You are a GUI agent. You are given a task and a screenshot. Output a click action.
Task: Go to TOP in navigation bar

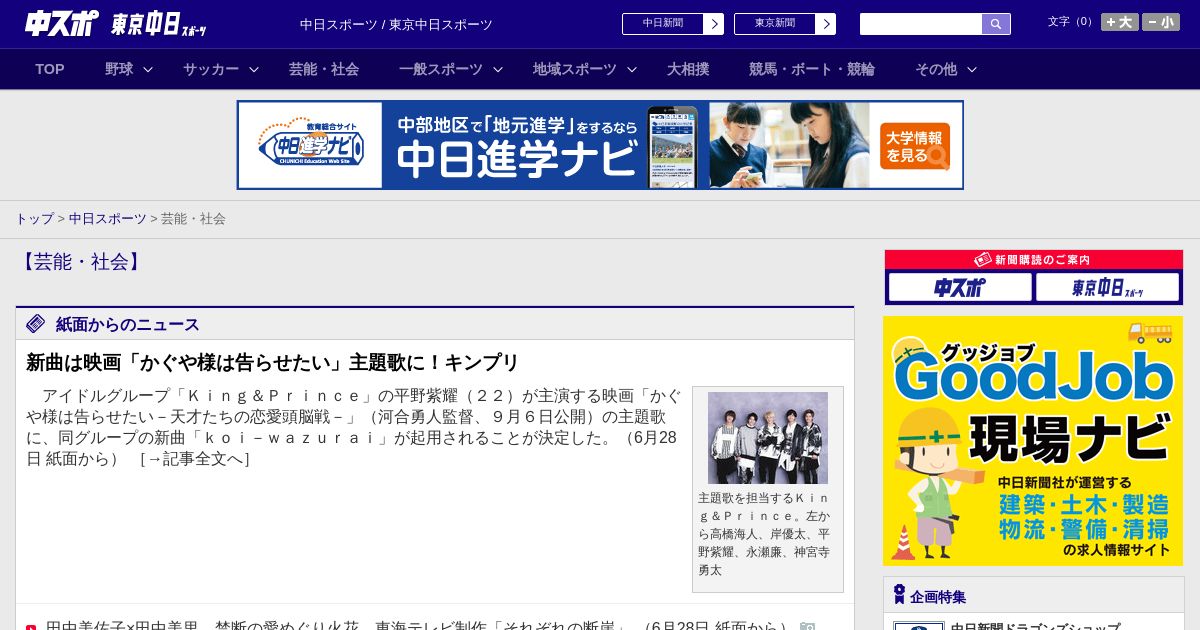pos(50,69)
